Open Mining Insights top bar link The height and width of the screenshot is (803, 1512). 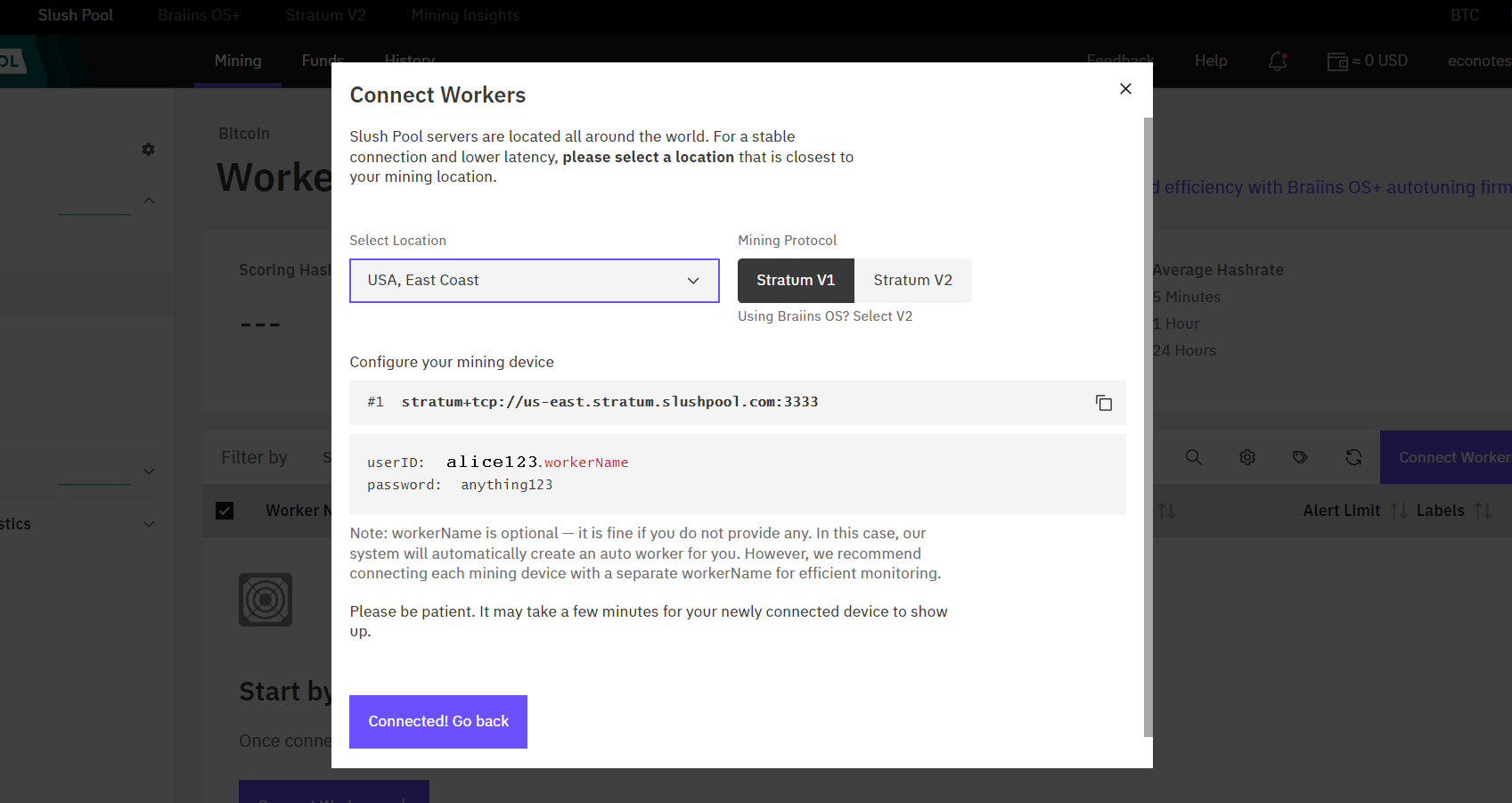465,15
